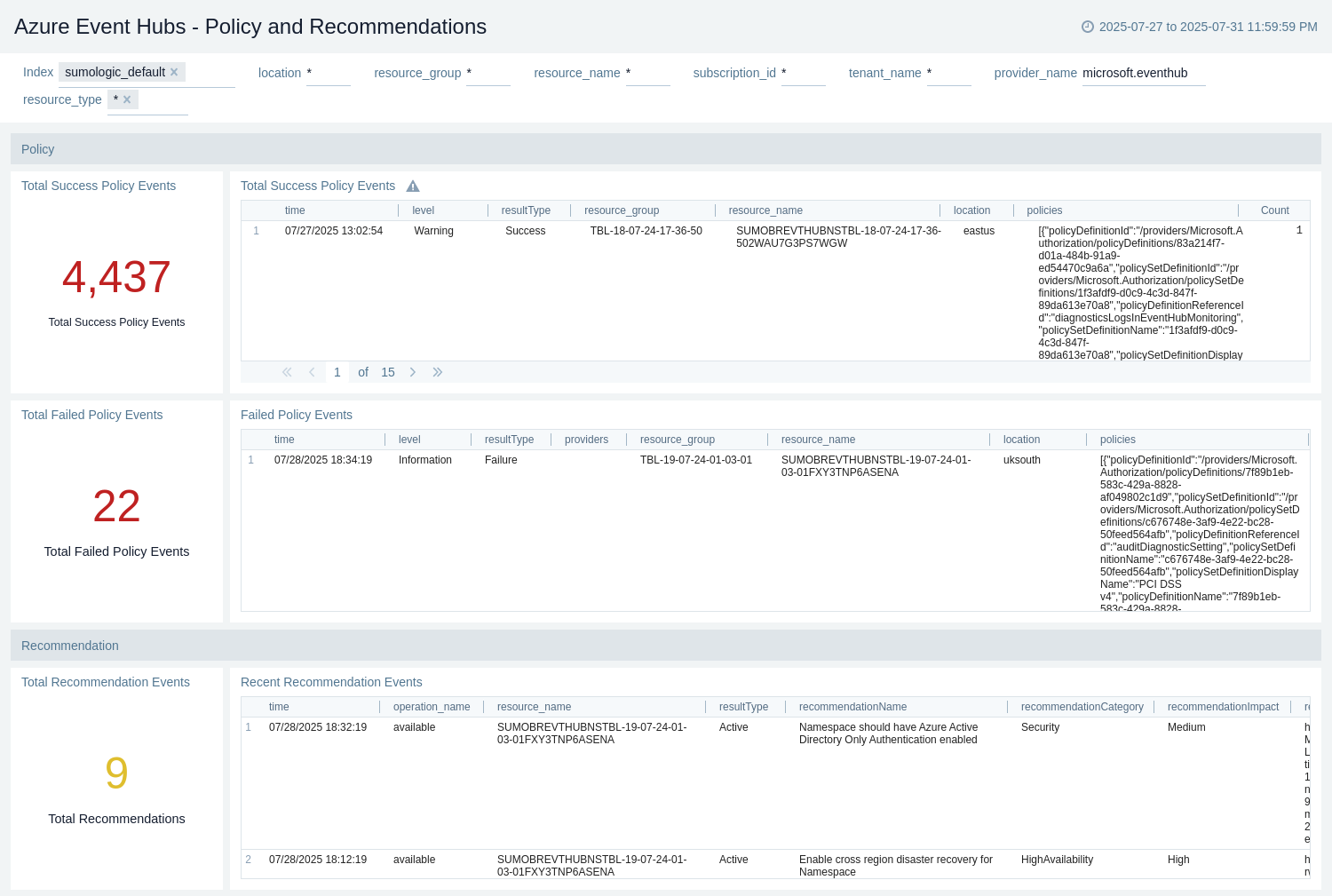The height and width of the screenshot is (896, 1332).
Task: Sort success events by Count column
Action: (x=1275, y=210)
